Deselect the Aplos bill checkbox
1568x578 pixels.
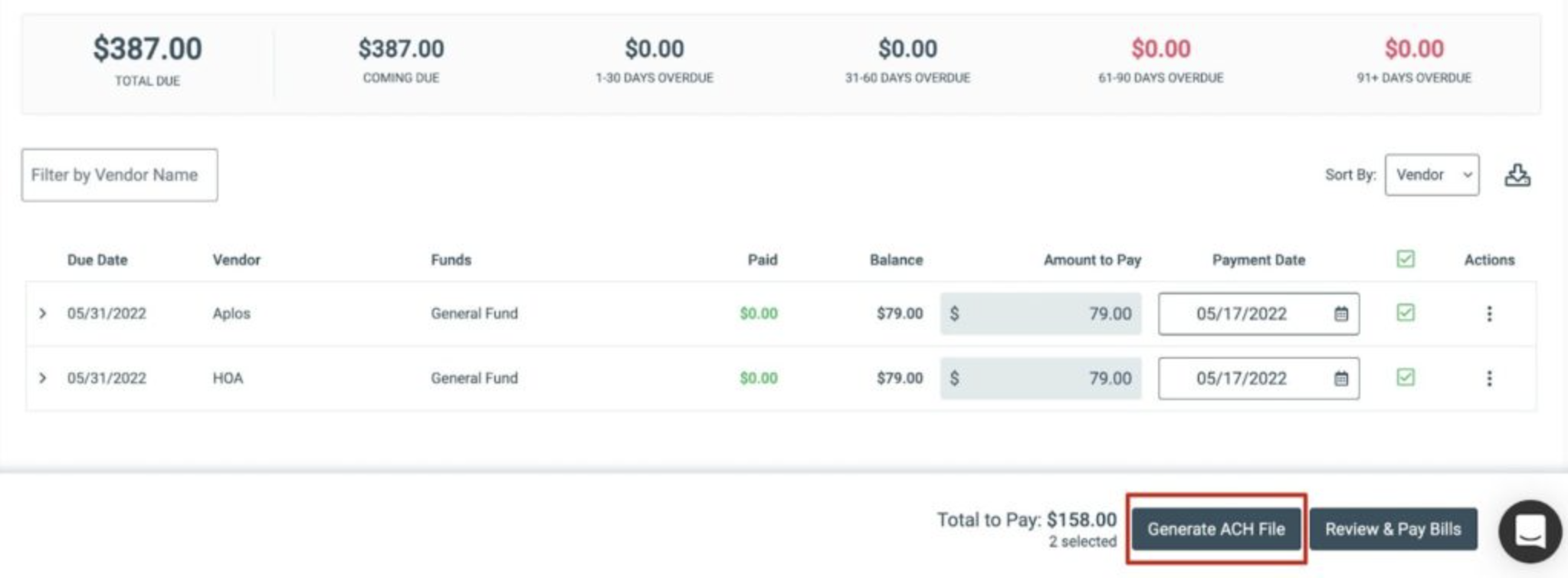[x=1406, y=313]
